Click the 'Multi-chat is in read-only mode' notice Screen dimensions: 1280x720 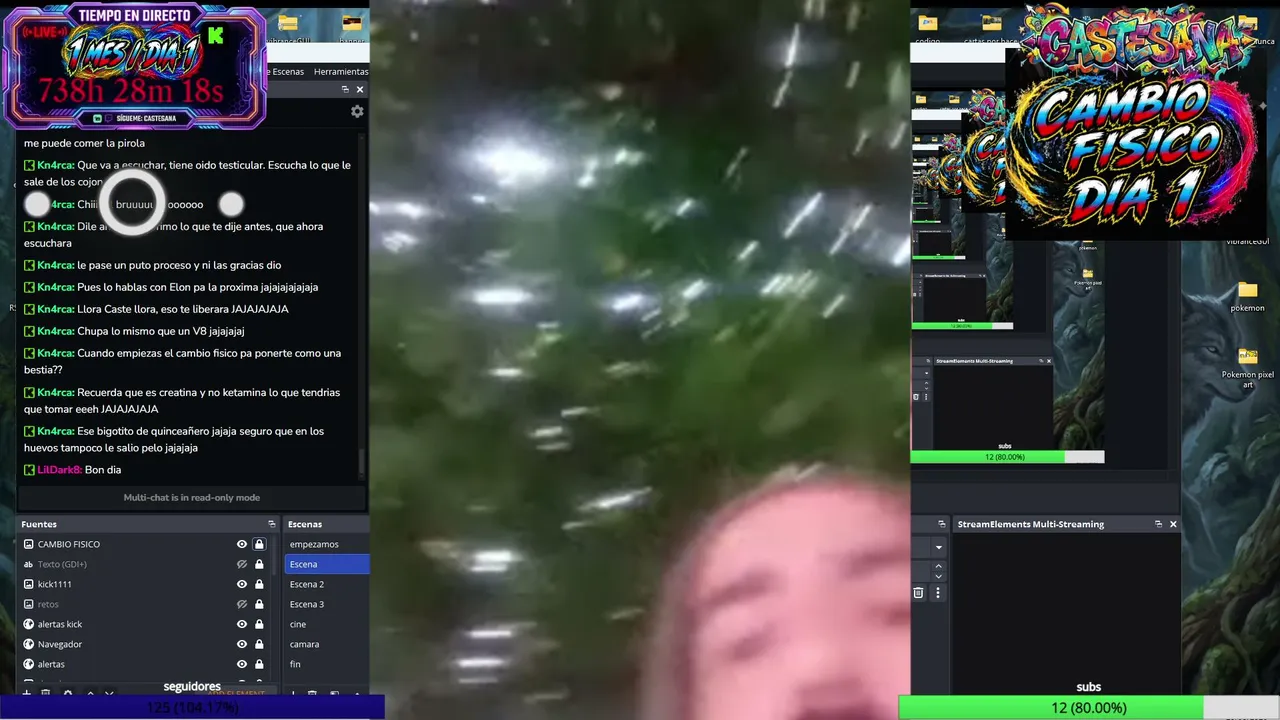click(192, 497)
